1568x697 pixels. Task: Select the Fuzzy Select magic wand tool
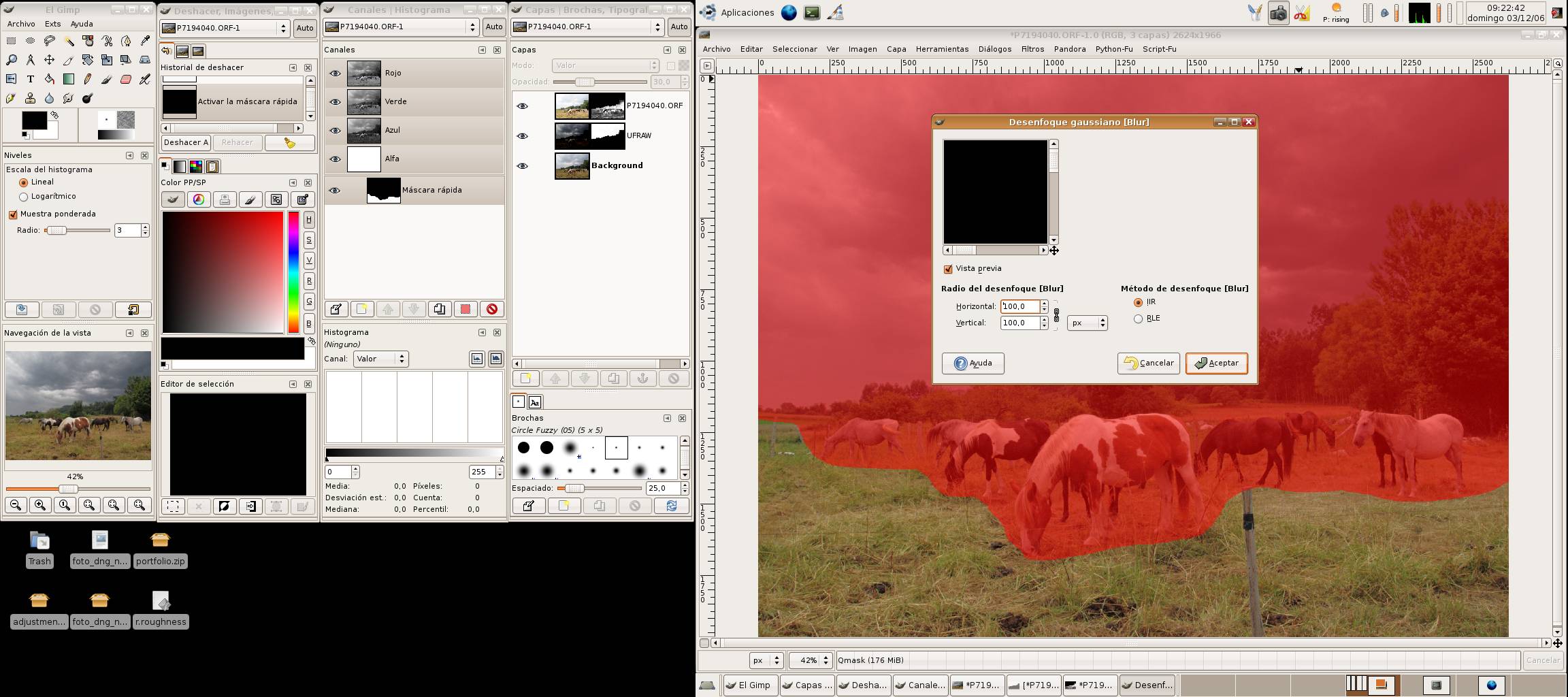[x=69, y=41]
